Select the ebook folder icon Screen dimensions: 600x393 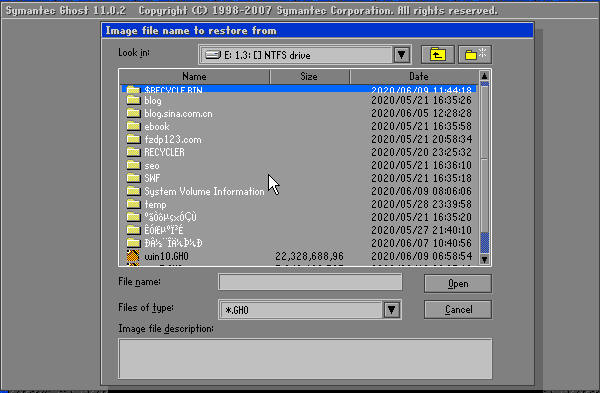click(133, 126)
